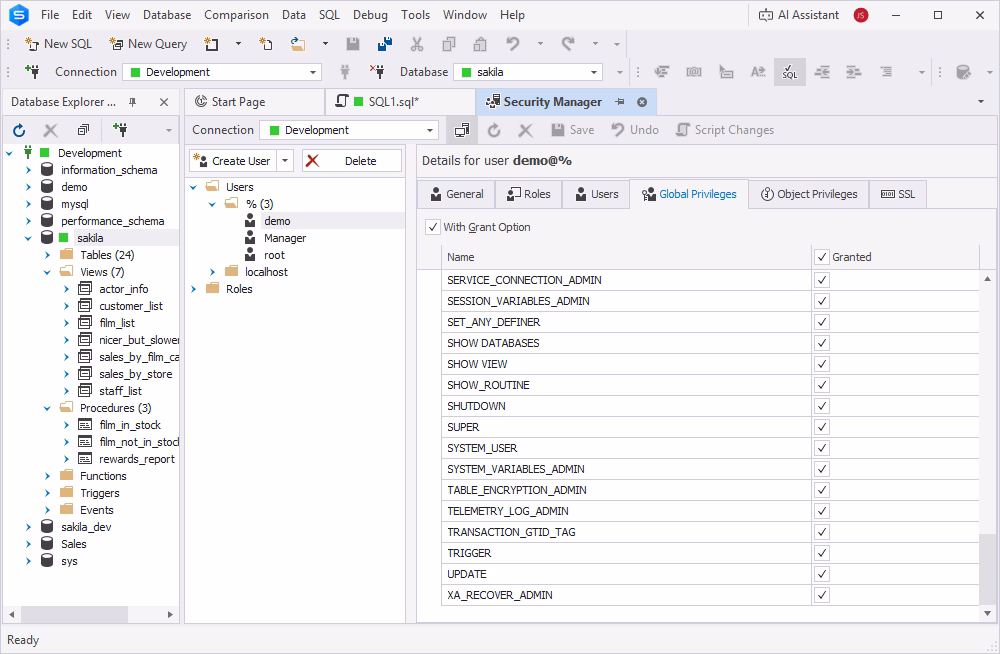Click the Script Changes button
This screenshot has width=1000, height=654.
point(725,130)
